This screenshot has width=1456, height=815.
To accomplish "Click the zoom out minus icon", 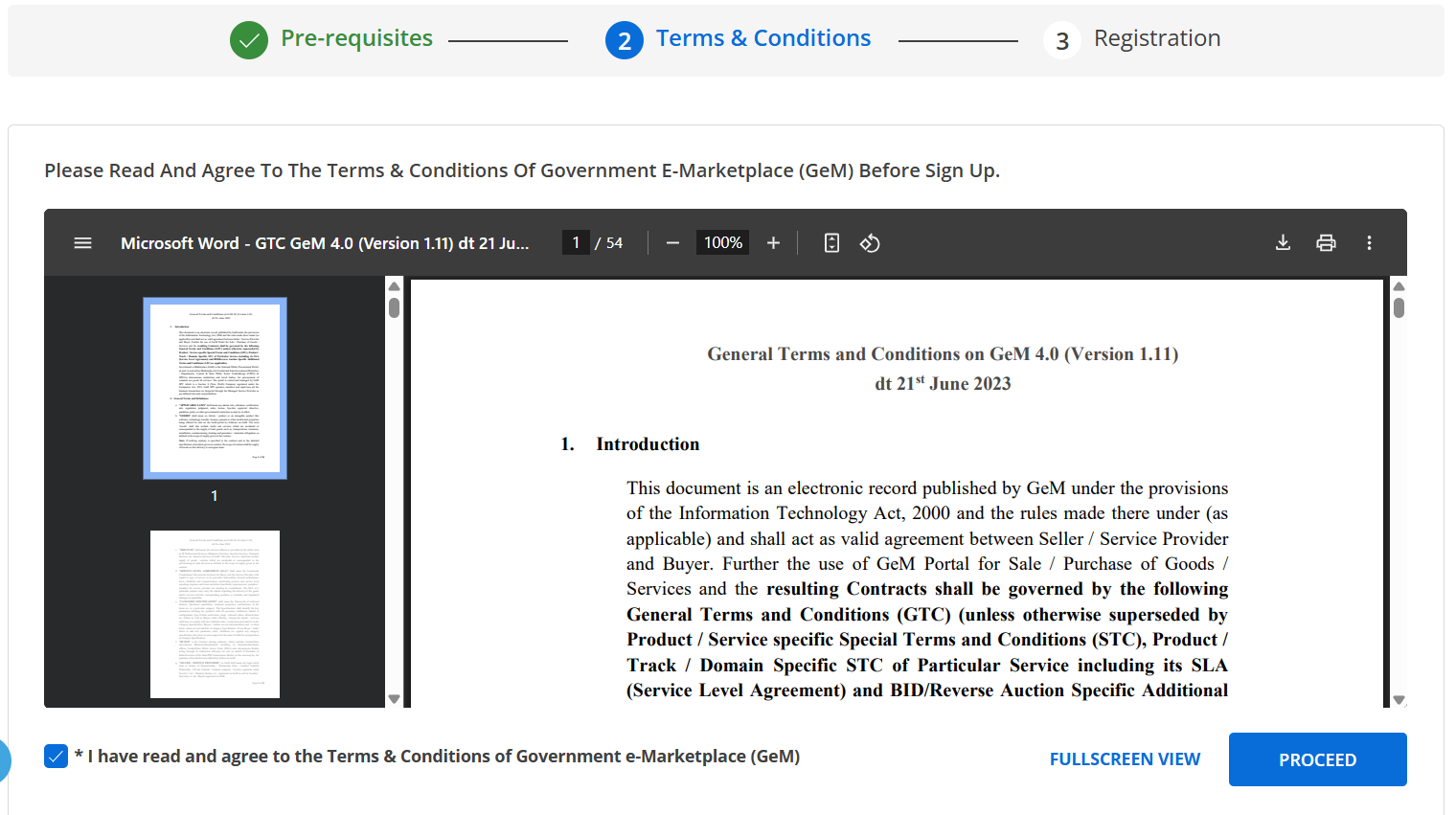I will (672, 243).
